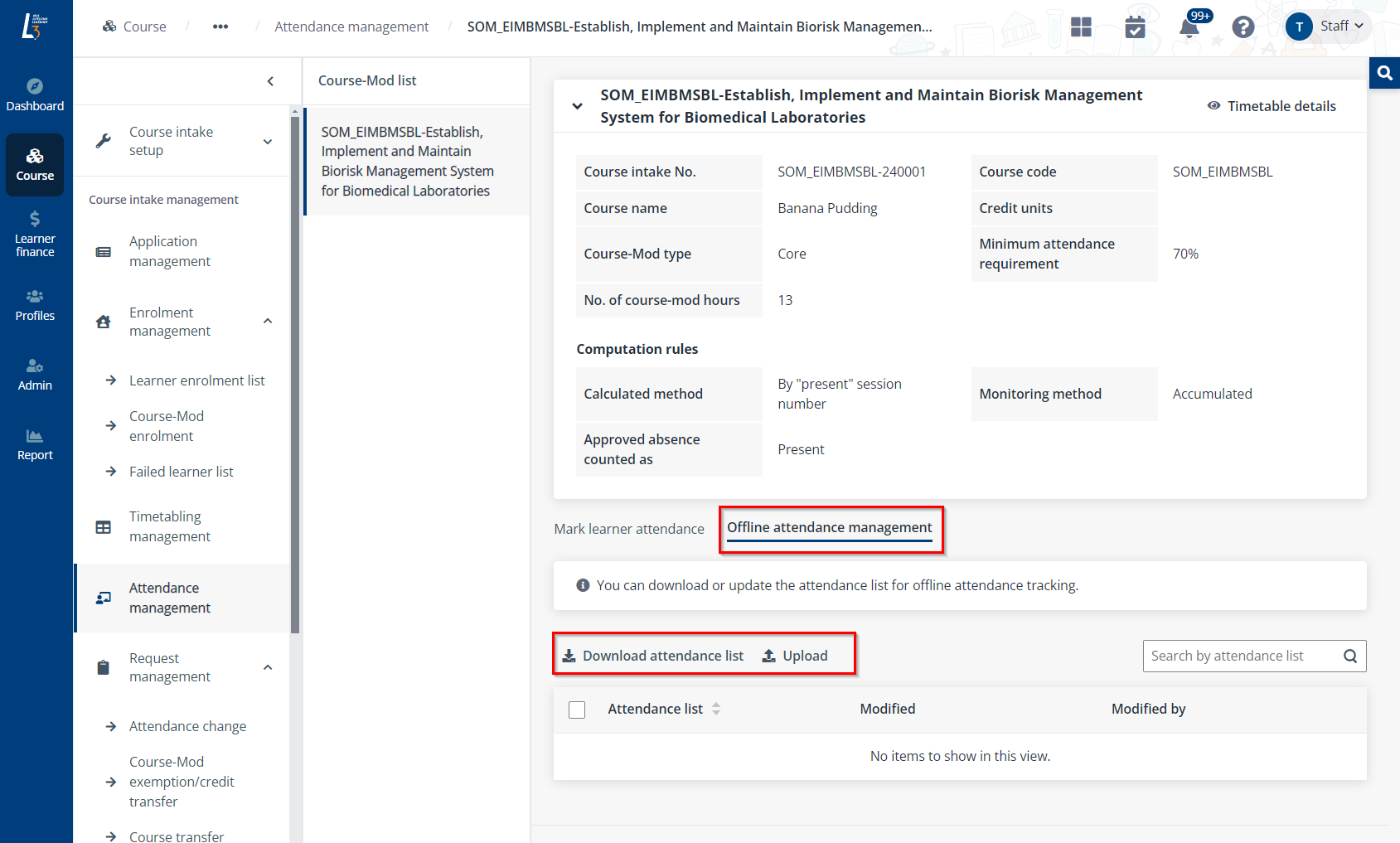Open the Report section

35,443
